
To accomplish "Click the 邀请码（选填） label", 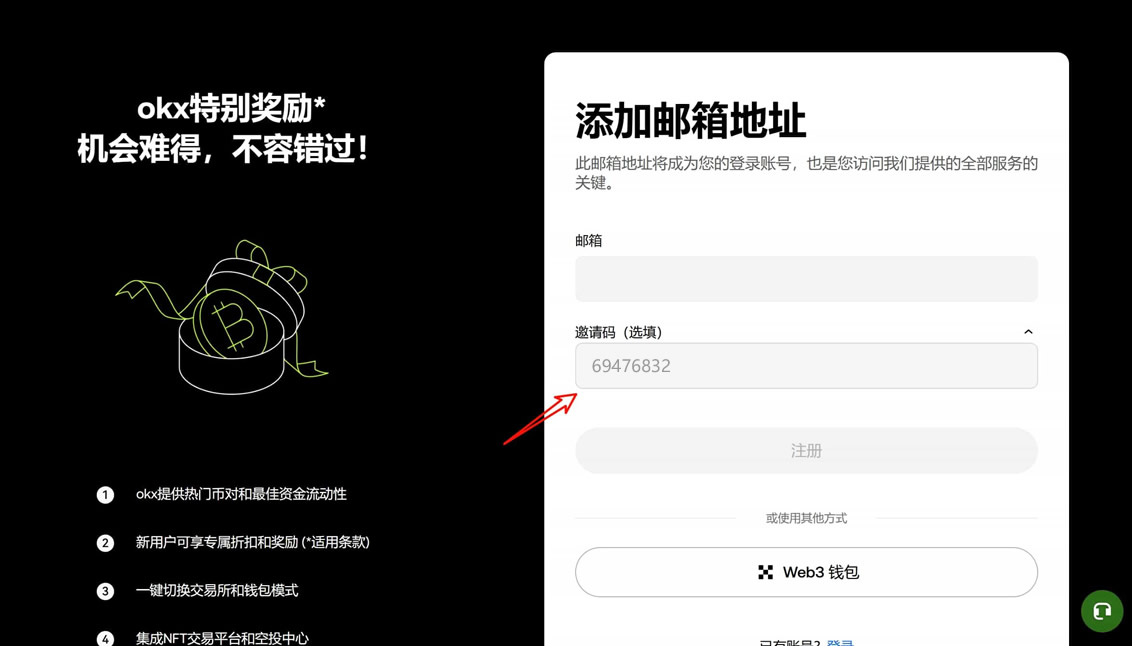I will pyautogui.click(x=619, y=332).
